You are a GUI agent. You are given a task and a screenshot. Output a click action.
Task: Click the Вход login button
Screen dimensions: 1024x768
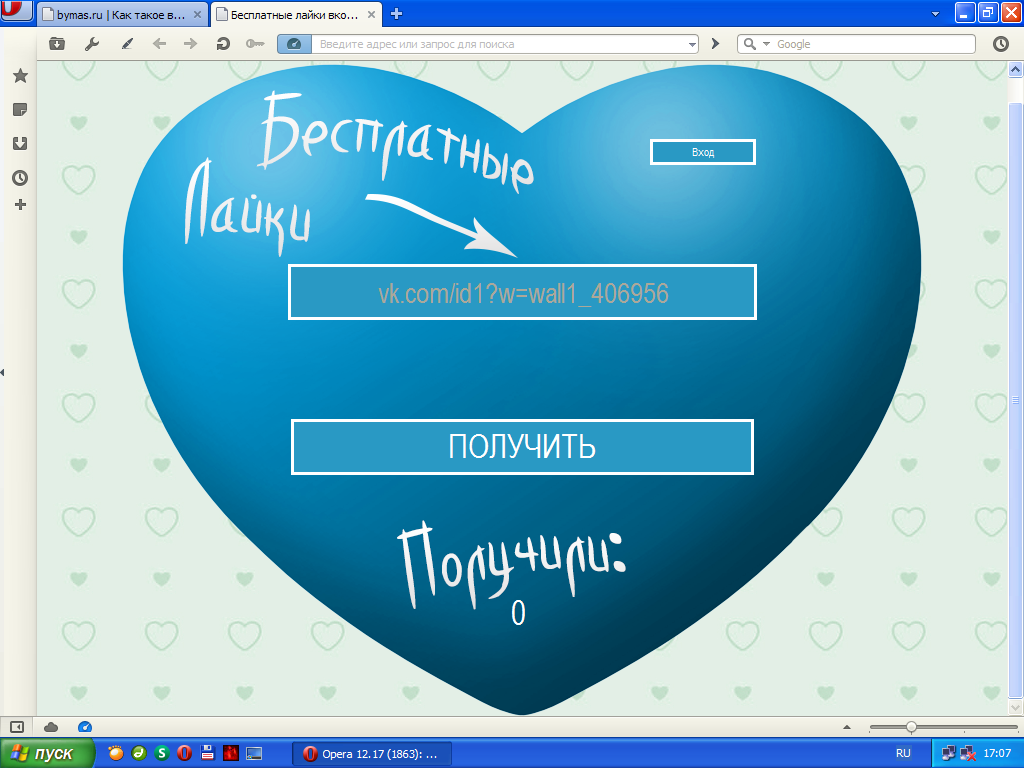coord(702,152)
